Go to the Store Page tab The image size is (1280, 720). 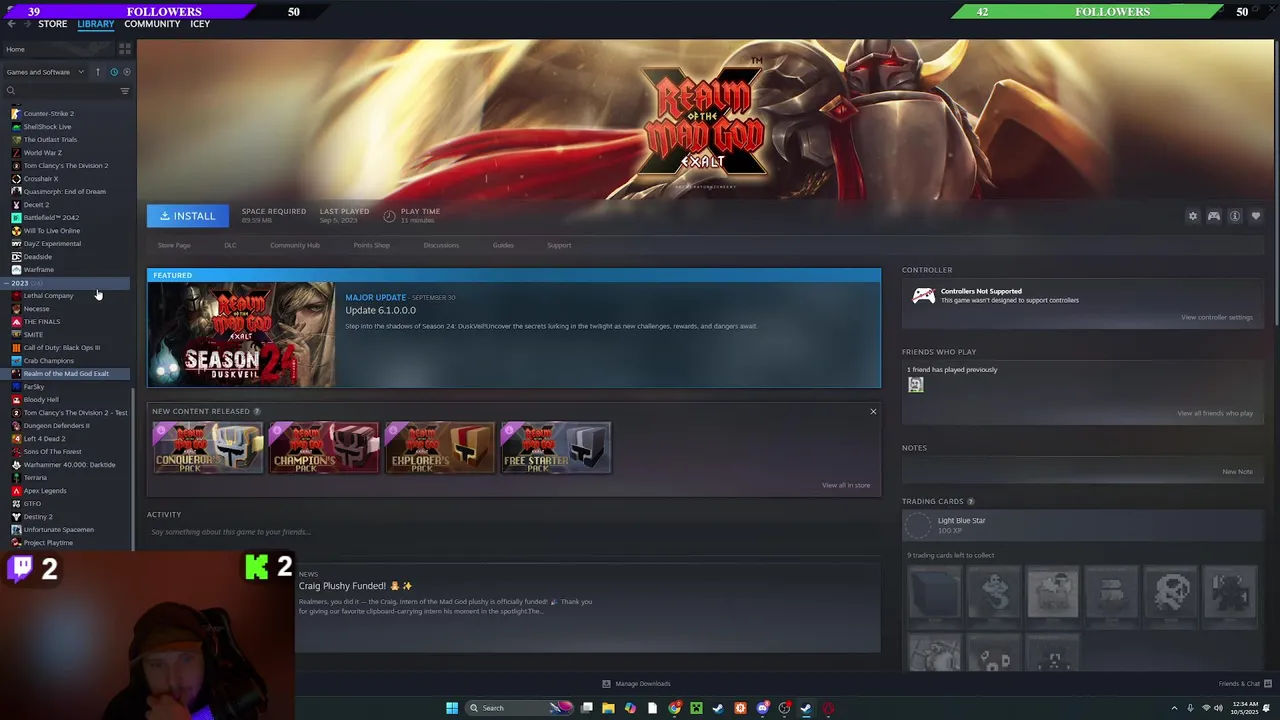pos(174,245)
